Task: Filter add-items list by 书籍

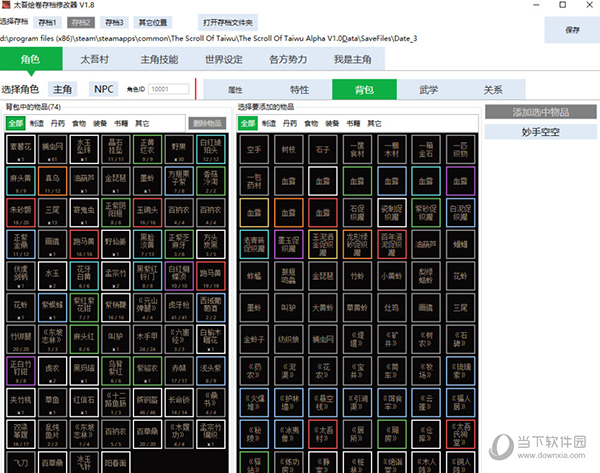Action: coord(353,123)
